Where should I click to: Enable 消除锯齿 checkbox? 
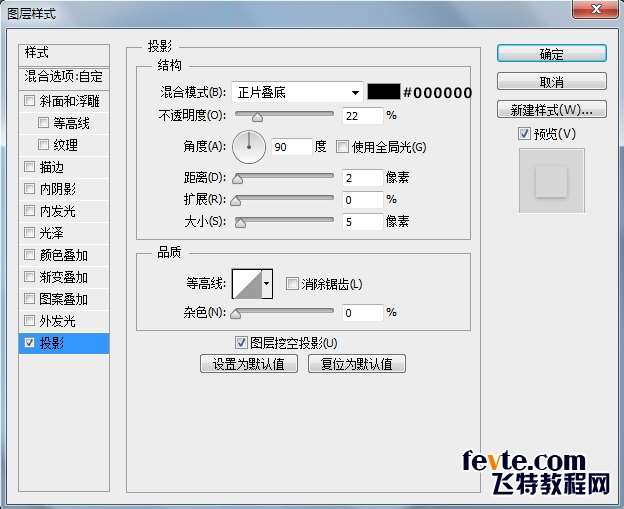point(292,284)
